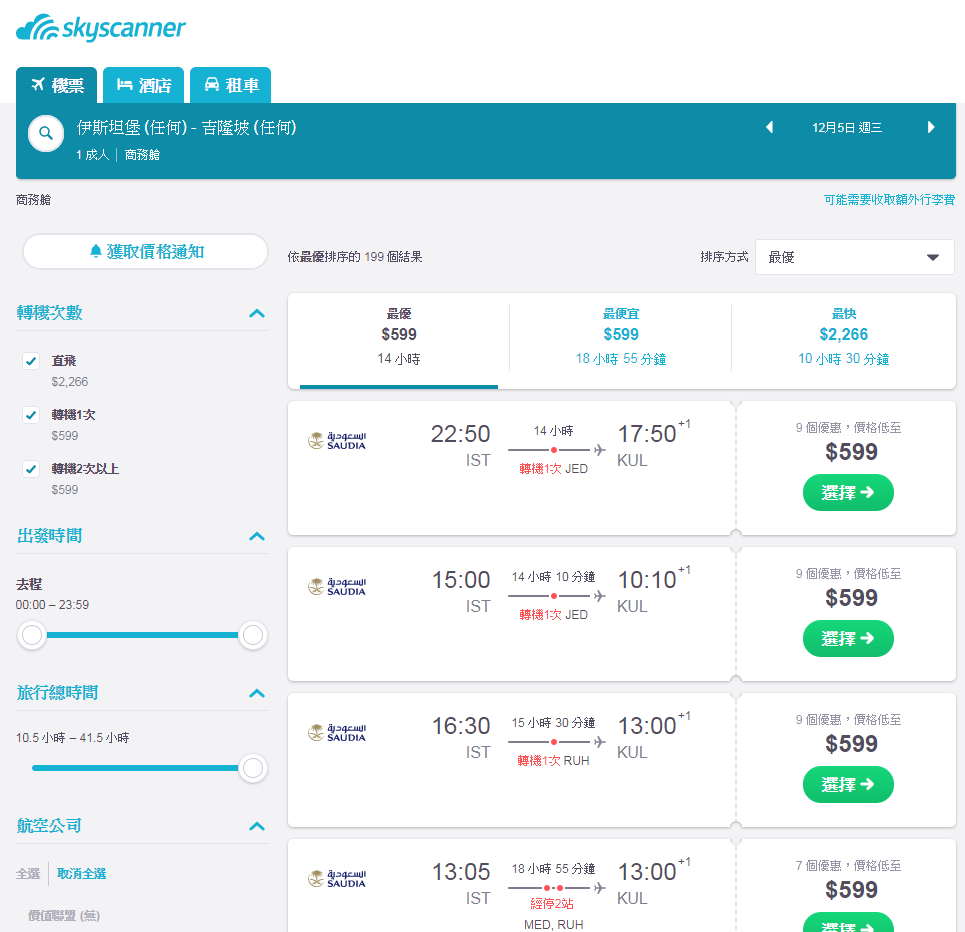Click Saudia logo on 16:30 flight

(x=337, y=733)
